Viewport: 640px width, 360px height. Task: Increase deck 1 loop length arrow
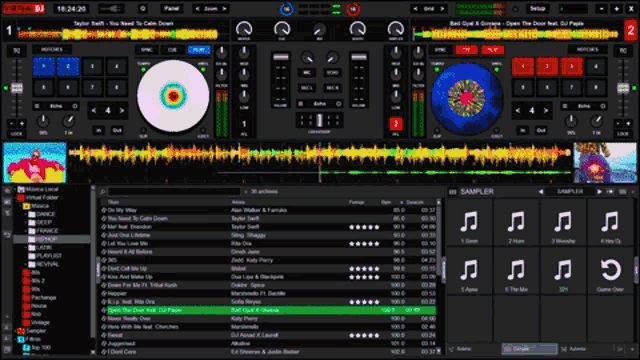coord(122,111)
